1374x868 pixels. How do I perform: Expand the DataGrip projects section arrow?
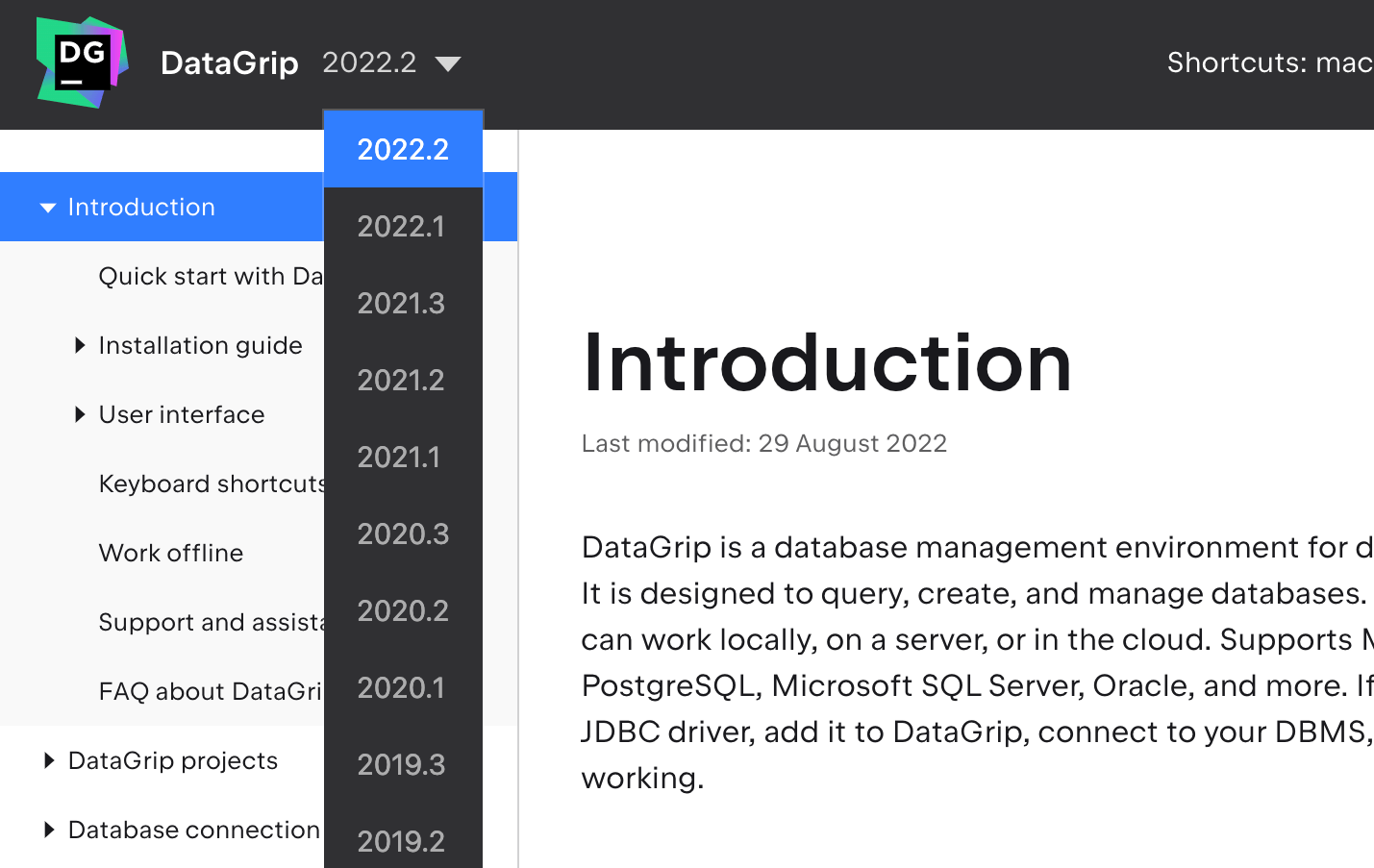coord(49,761)
